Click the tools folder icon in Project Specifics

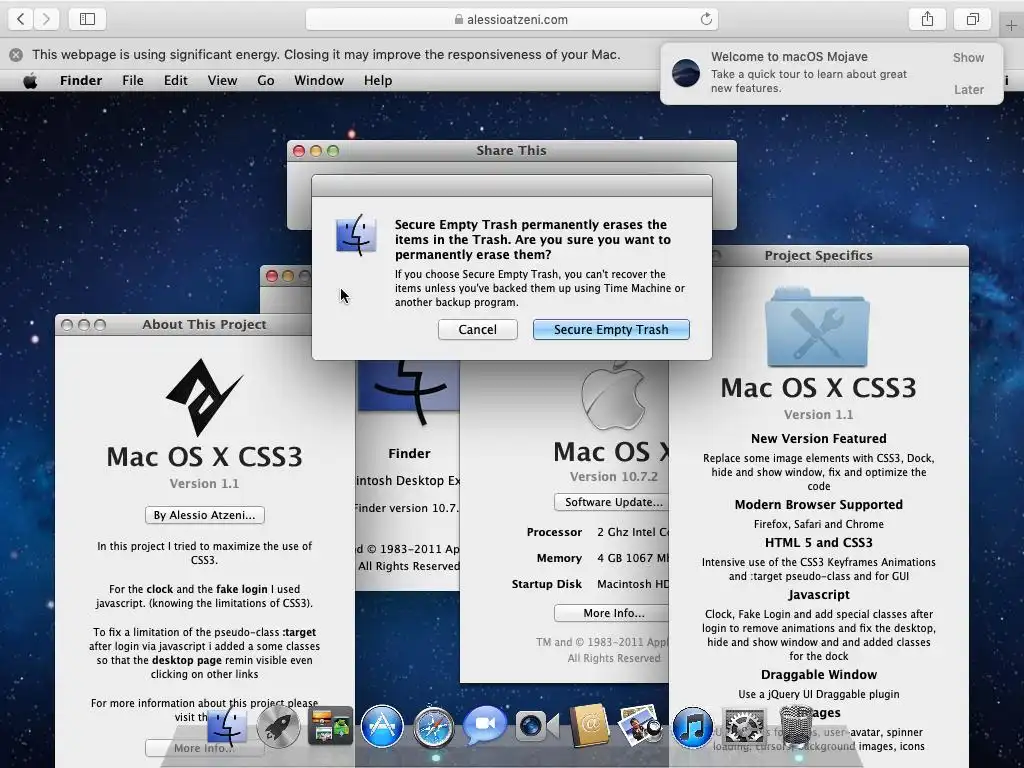[818, 328]
